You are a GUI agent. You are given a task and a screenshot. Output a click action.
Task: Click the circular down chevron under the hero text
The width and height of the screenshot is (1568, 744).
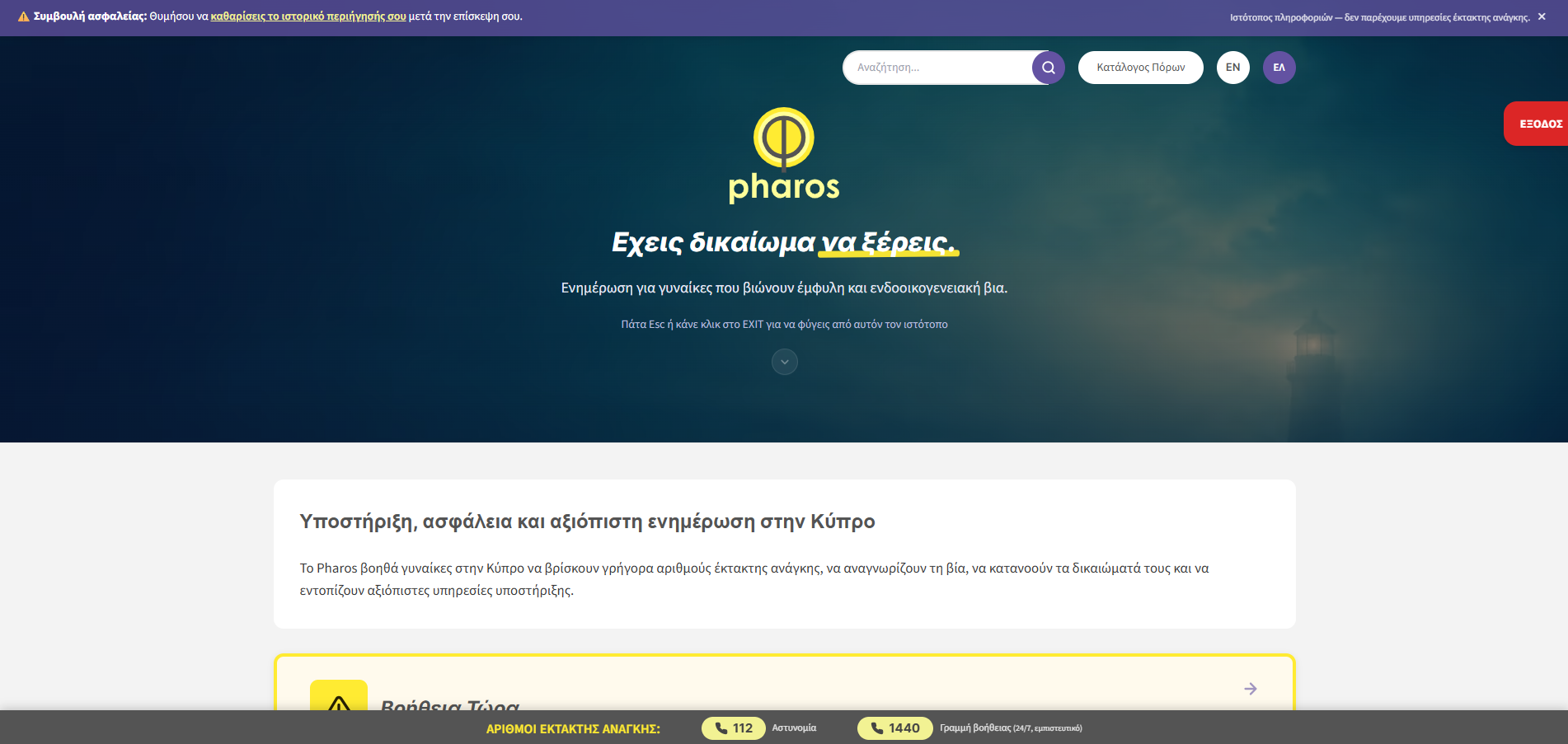[x=784, y=362]
